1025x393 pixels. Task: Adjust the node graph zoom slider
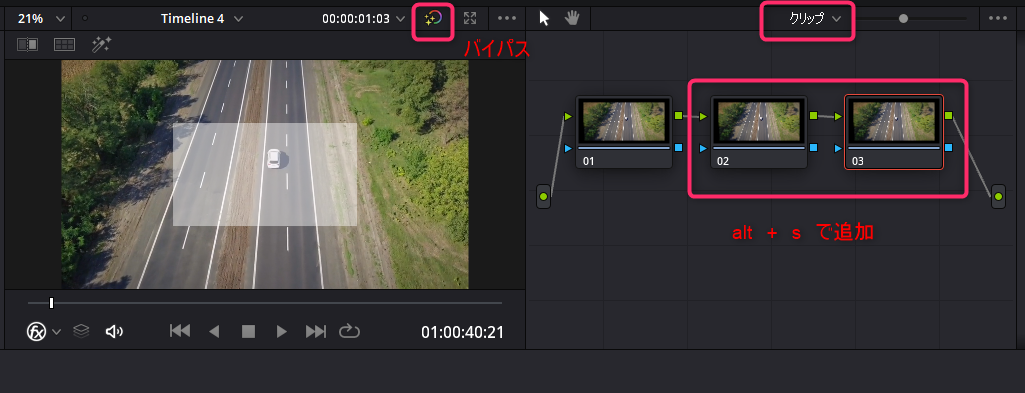click(903, 19)
